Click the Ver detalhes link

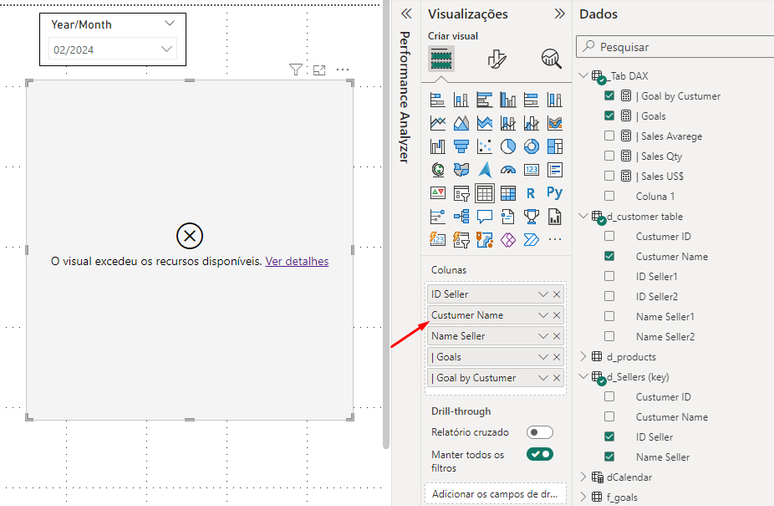pyautogui.click(x=297, y=261)
